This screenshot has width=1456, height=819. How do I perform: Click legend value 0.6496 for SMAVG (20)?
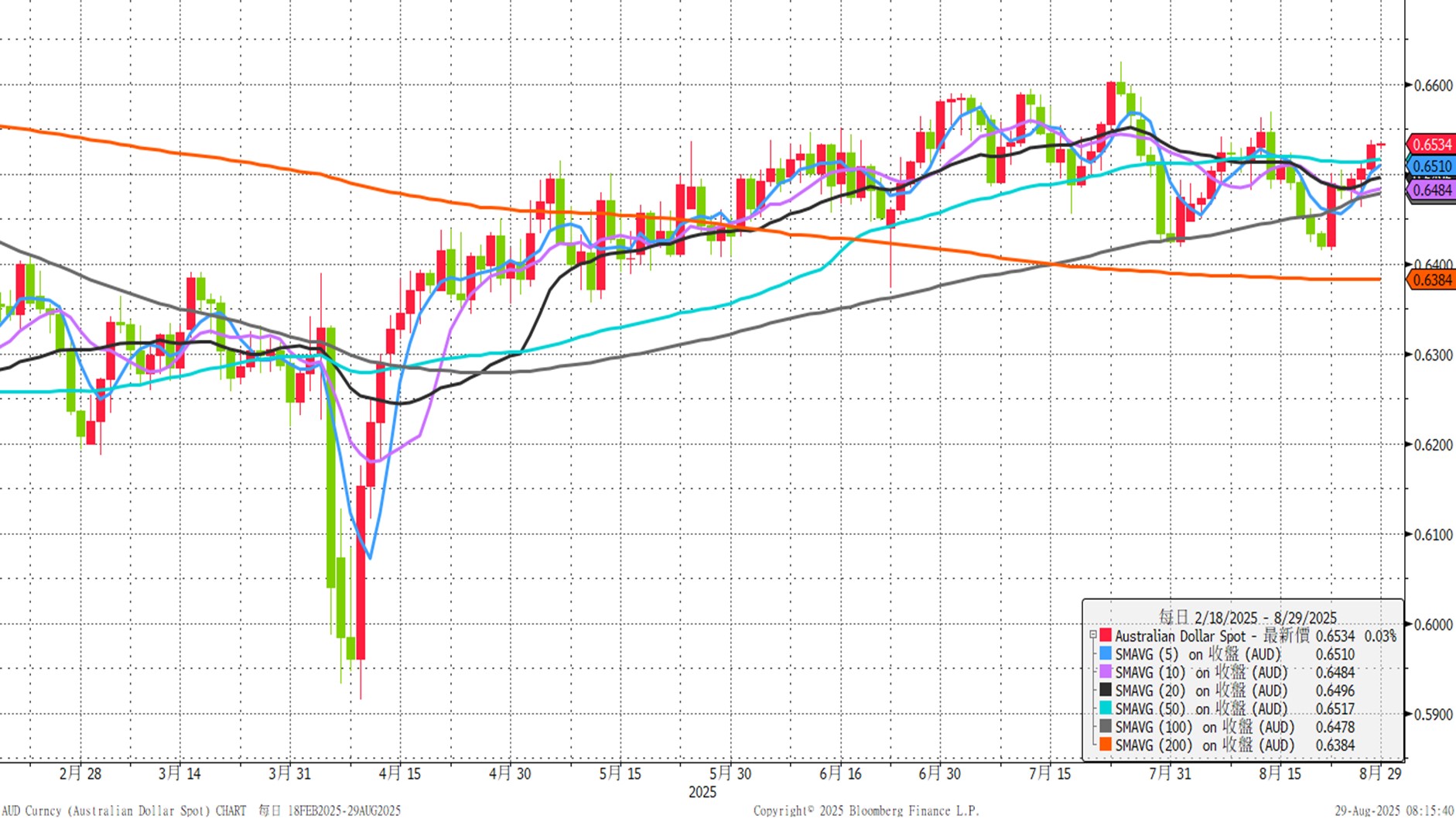1335,690
